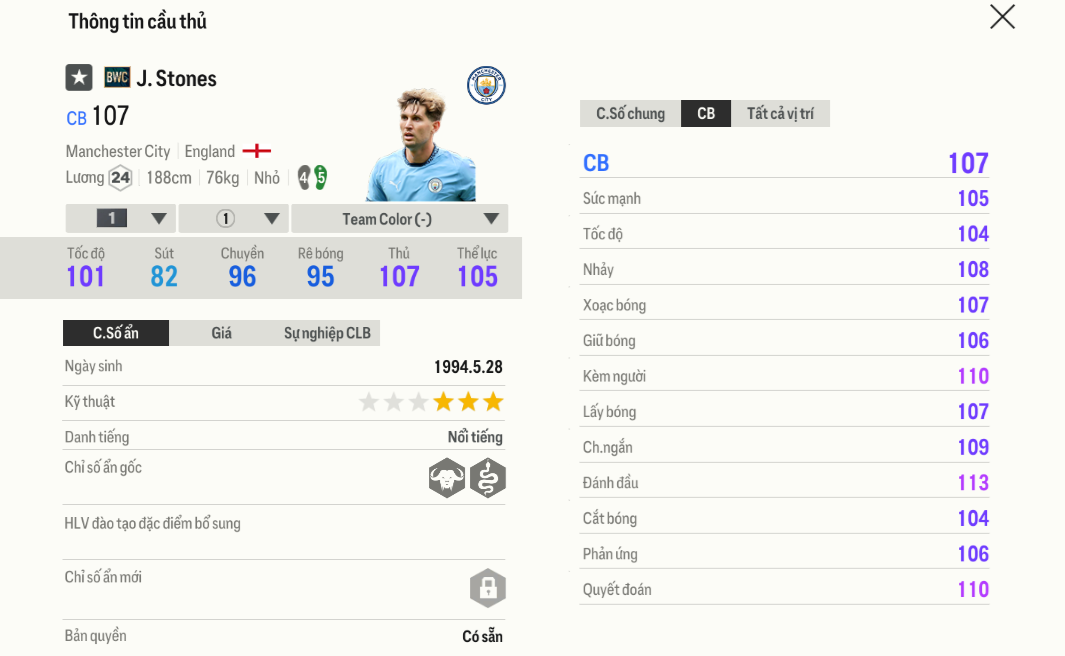The image size is (1065, 656).
Task: Click the salary hexagon showing 24
Action: [x=120, y=179]
